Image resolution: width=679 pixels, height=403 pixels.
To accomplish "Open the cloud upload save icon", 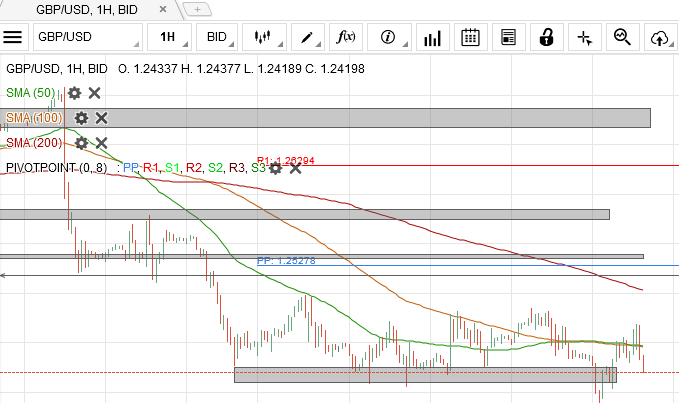I will coord(661,37).
